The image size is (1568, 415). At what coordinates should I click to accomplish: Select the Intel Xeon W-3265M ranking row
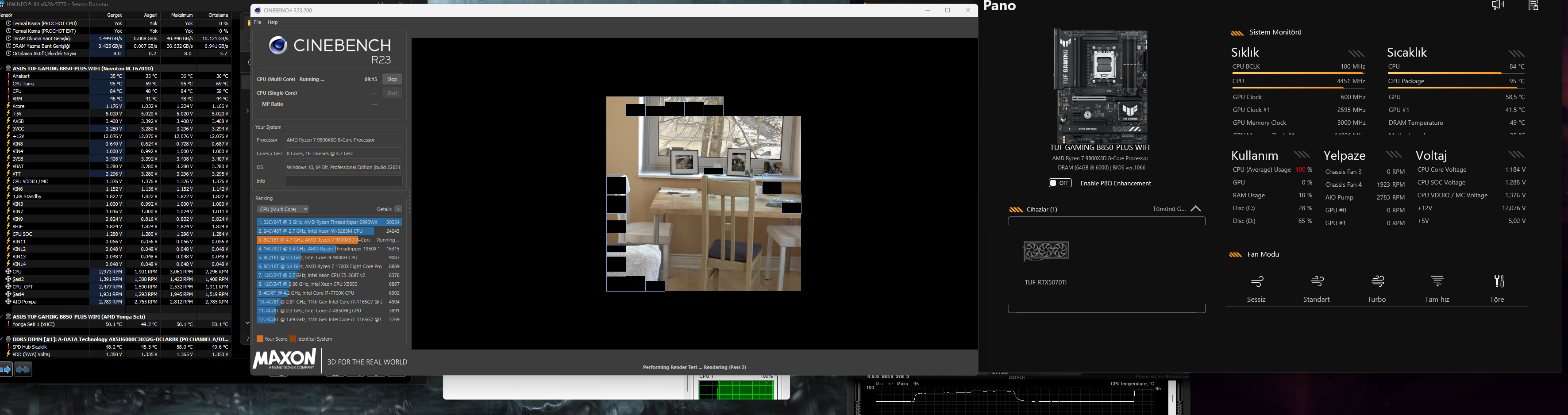pyautogui.click(x=329, y=231)
